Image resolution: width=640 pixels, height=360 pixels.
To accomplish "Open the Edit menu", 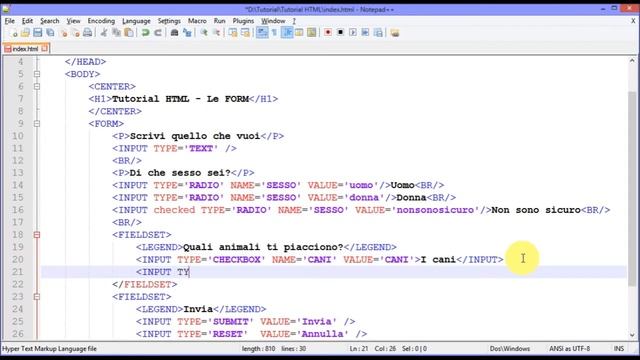I will tap(27, 21).
